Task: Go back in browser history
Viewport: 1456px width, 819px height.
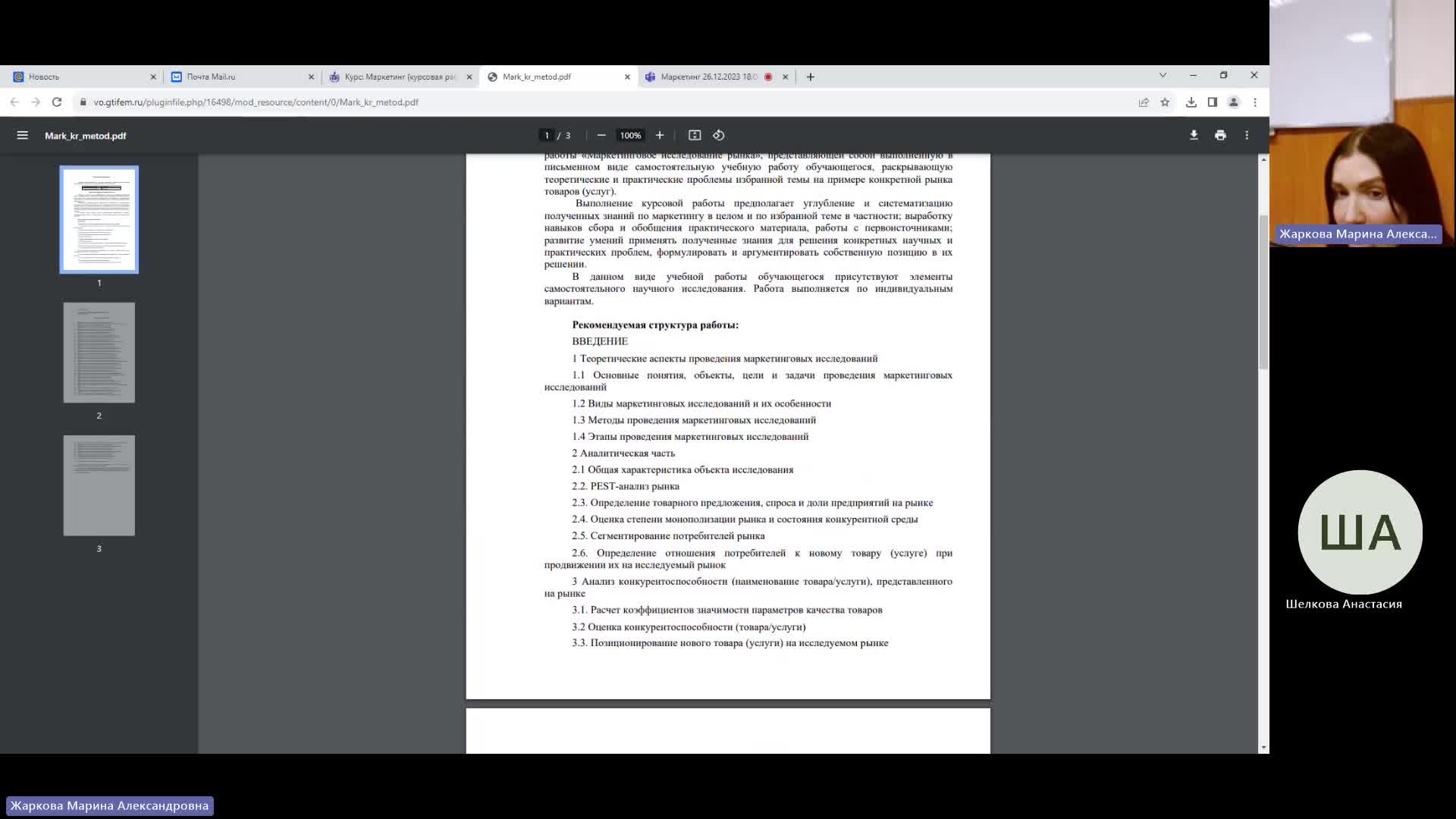Action: point(14,102)
